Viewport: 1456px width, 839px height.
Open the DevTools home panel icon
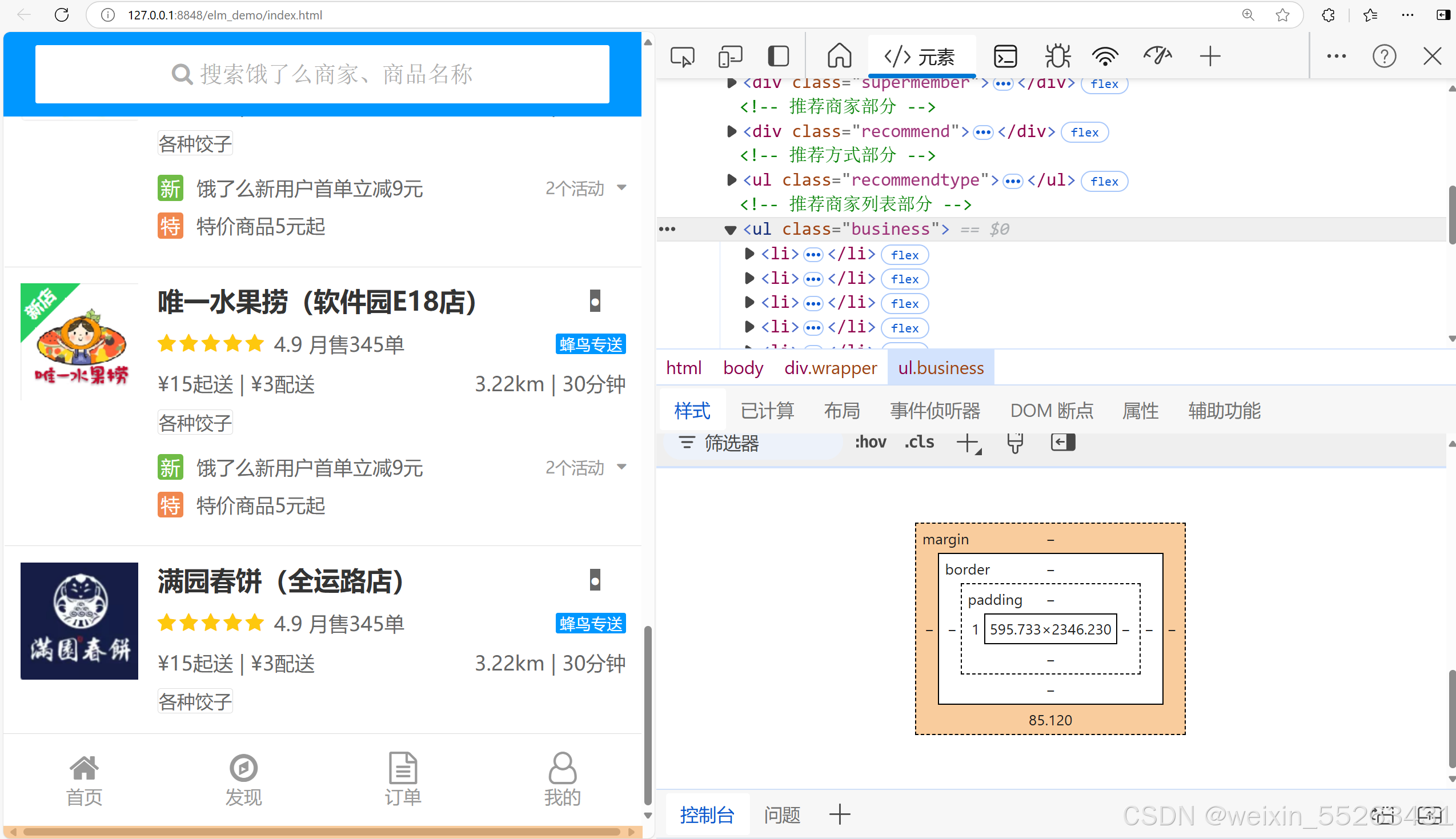coord(839,56)
